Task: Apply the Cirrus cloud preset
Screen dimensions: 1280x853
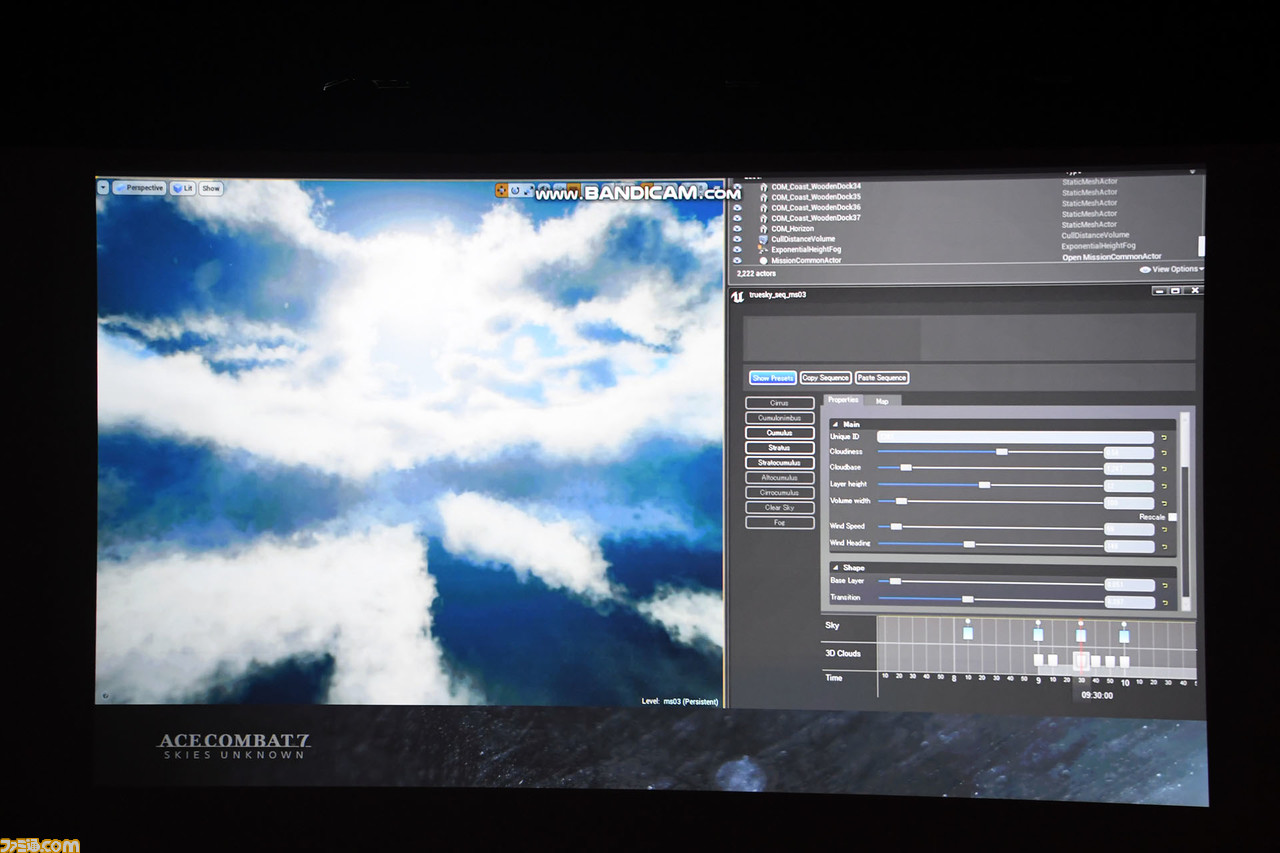Action: pos(780,403)
